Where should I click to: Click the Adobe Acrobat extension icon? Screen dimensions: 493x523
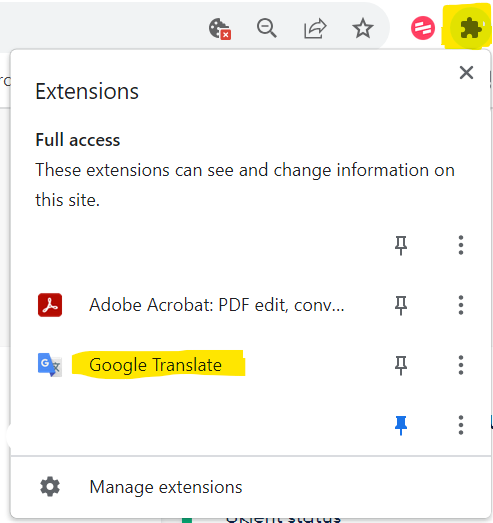tap(50, 305)
